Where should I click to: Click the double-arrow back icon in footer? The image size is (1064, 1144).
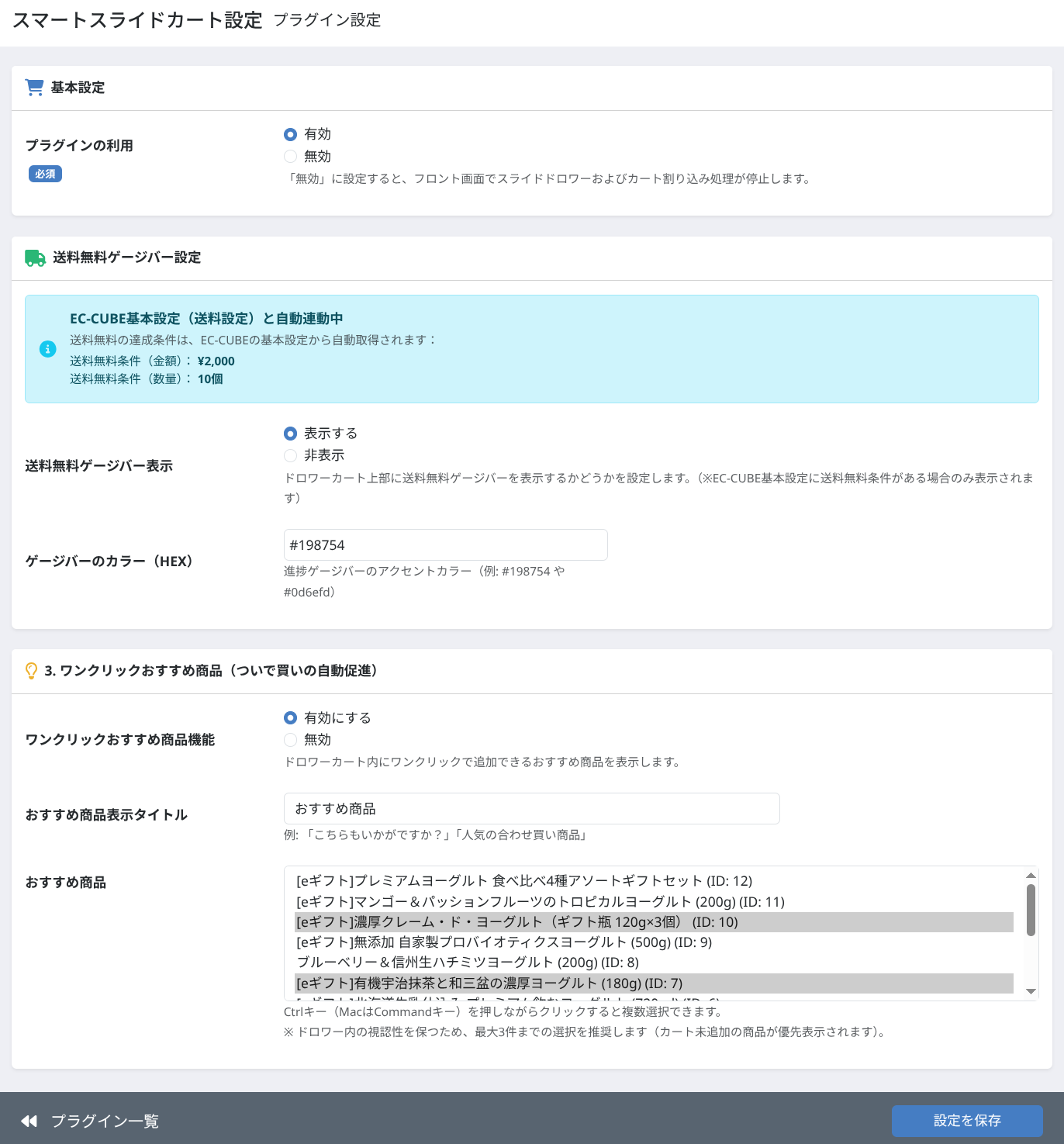[x=29, y=1121]
